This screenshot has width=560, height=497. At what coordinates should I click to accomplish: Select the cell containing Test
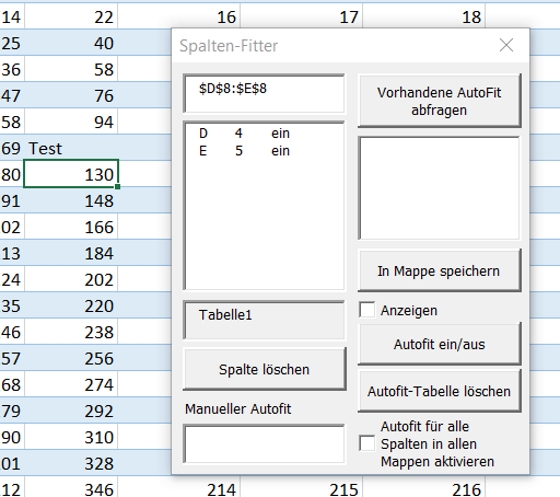click(x=71, y=148)
